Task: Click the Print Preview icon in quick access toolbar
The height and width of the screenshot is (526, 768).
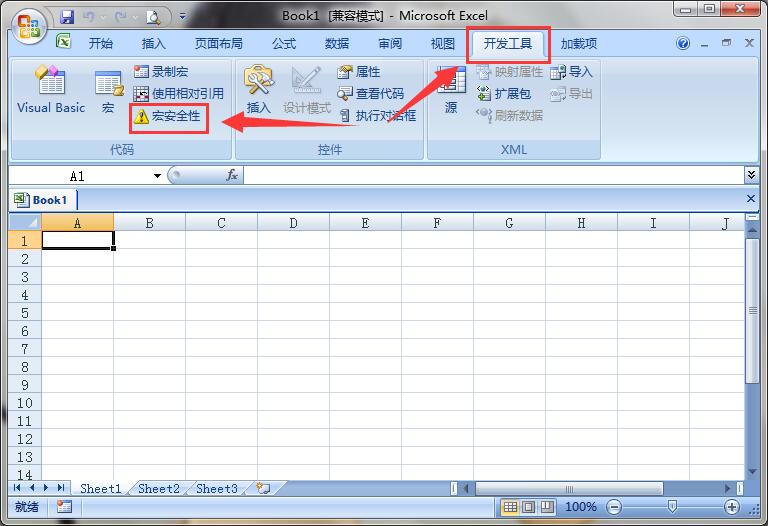Action: 153,18
